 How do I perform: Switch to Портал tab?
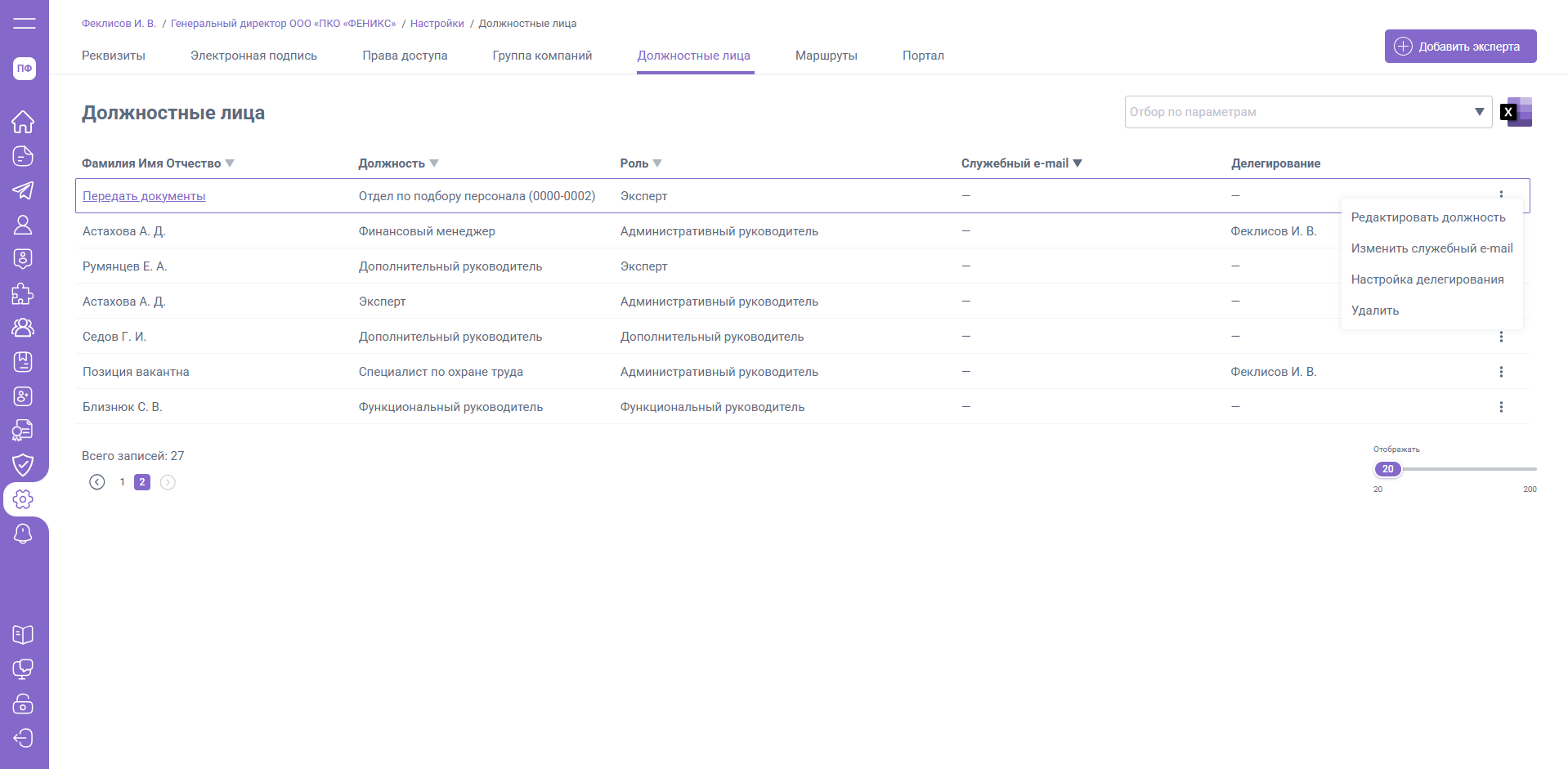[923, 56]
